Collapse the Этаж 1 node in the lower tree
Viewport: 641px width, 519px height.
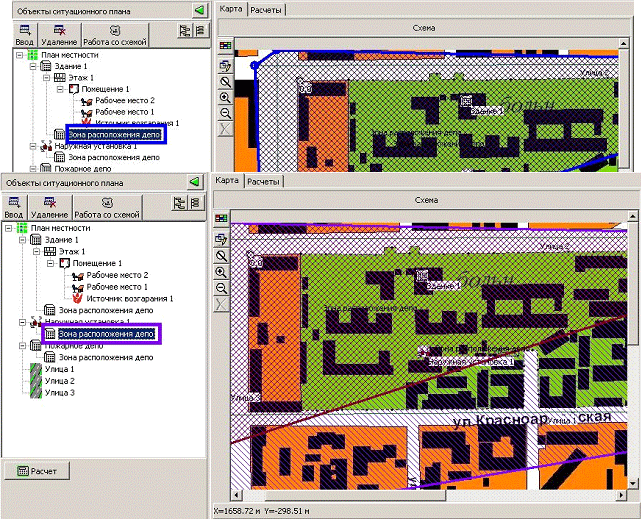pos(36,251)
